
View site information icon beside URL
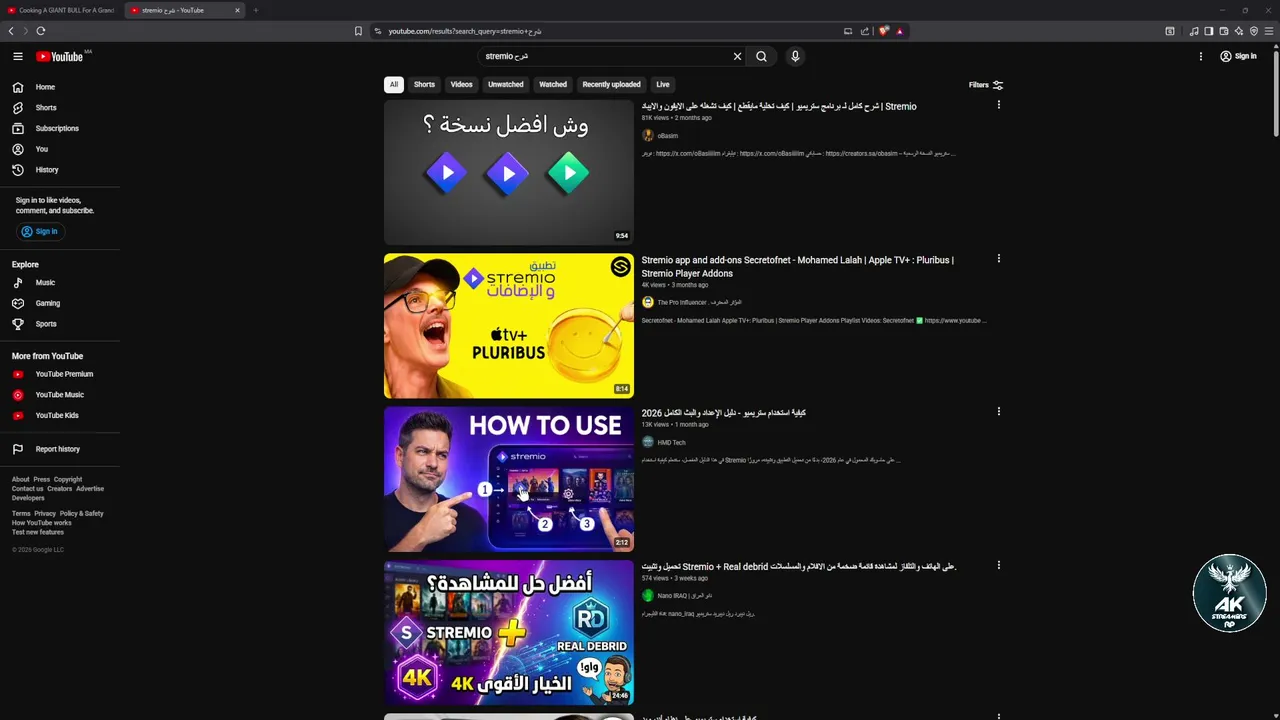[x=378, y=31]
